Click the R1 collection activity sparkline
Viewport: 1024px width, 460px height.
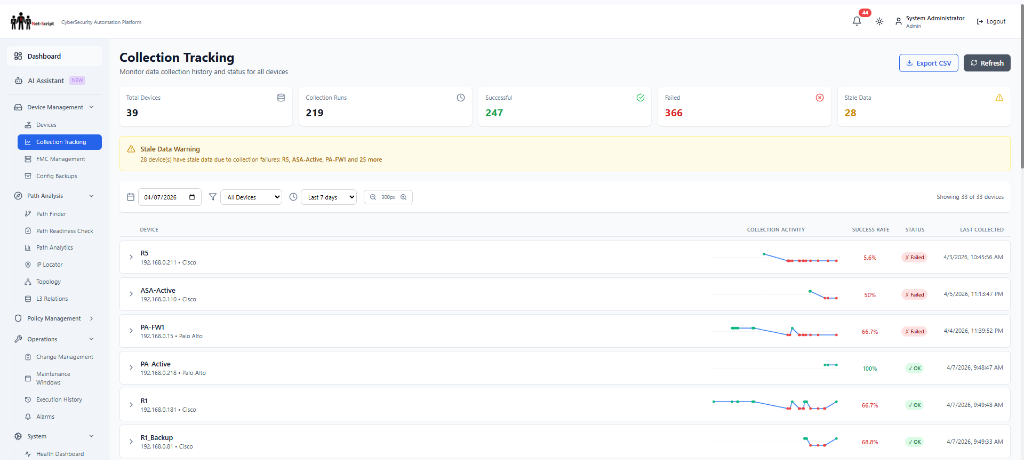pos(775,404)
